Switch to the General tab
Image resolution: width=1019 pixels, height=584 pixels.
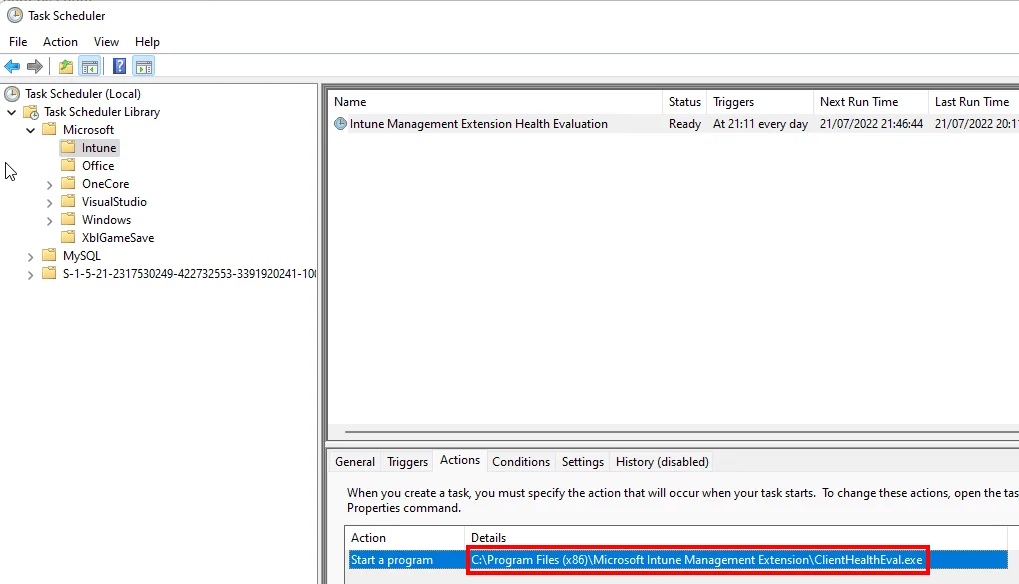click(x=355, y=462)
